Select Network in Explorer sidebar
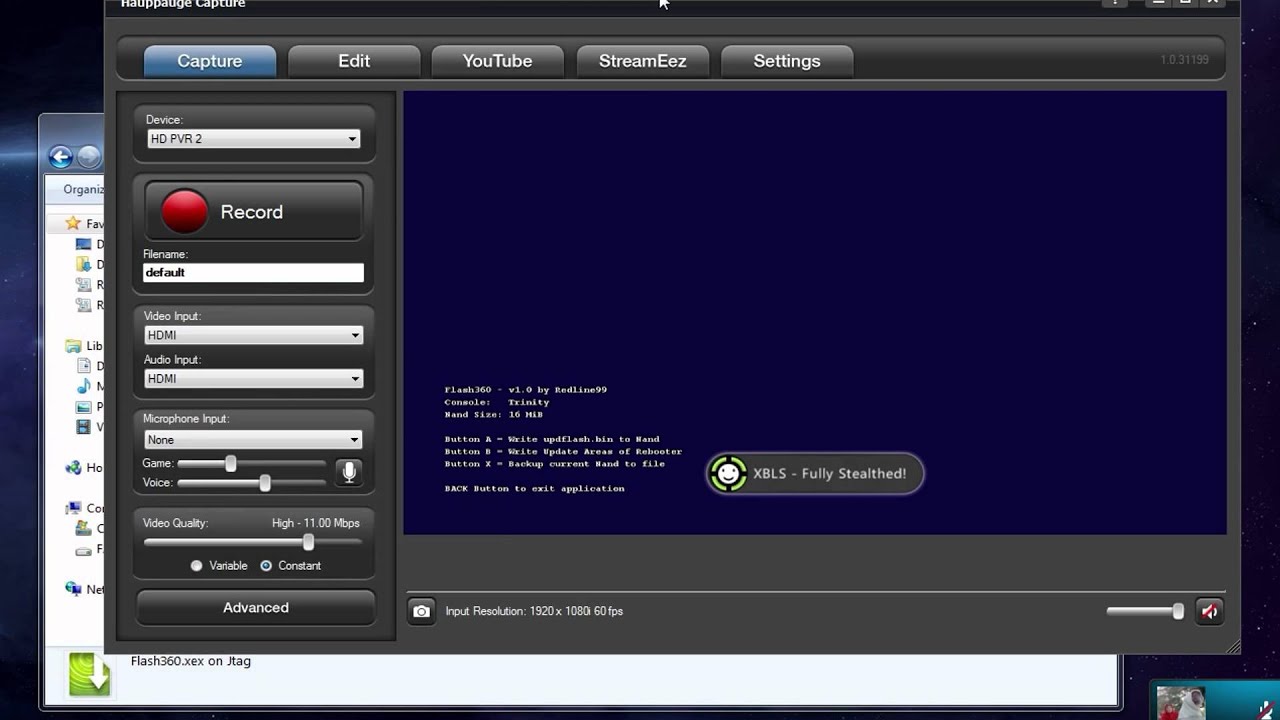The image size is (1280, 720). 84,589
